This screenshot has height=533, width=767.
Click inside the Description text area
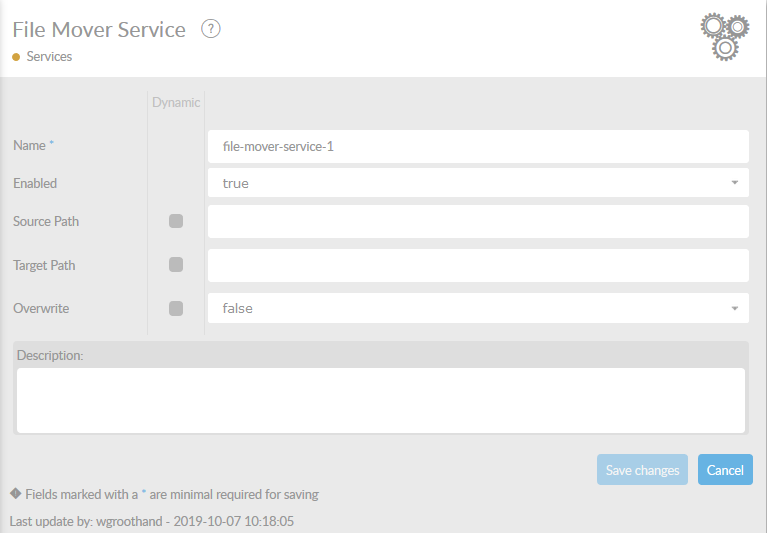[380, 400]
